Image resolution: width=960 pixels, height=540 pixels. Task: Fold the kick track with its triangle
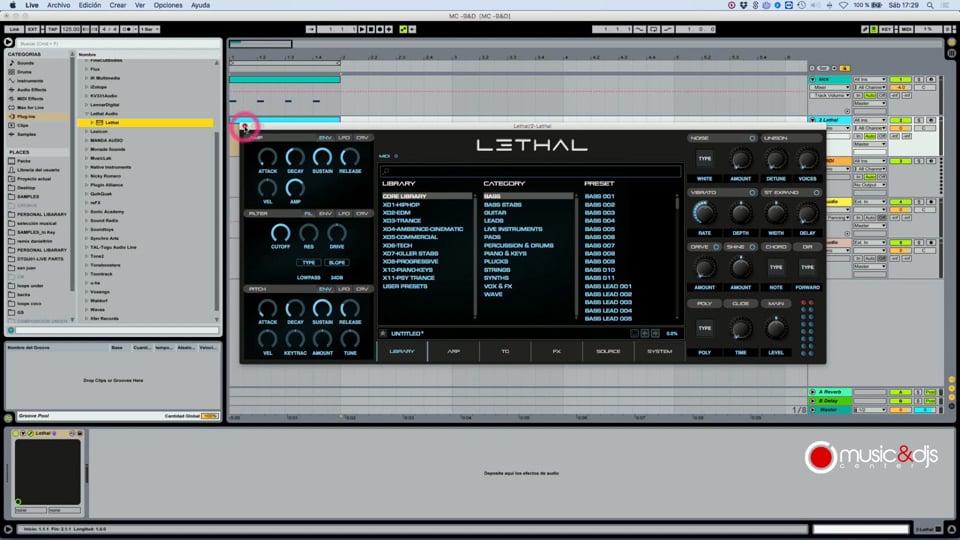coord(812,80)
